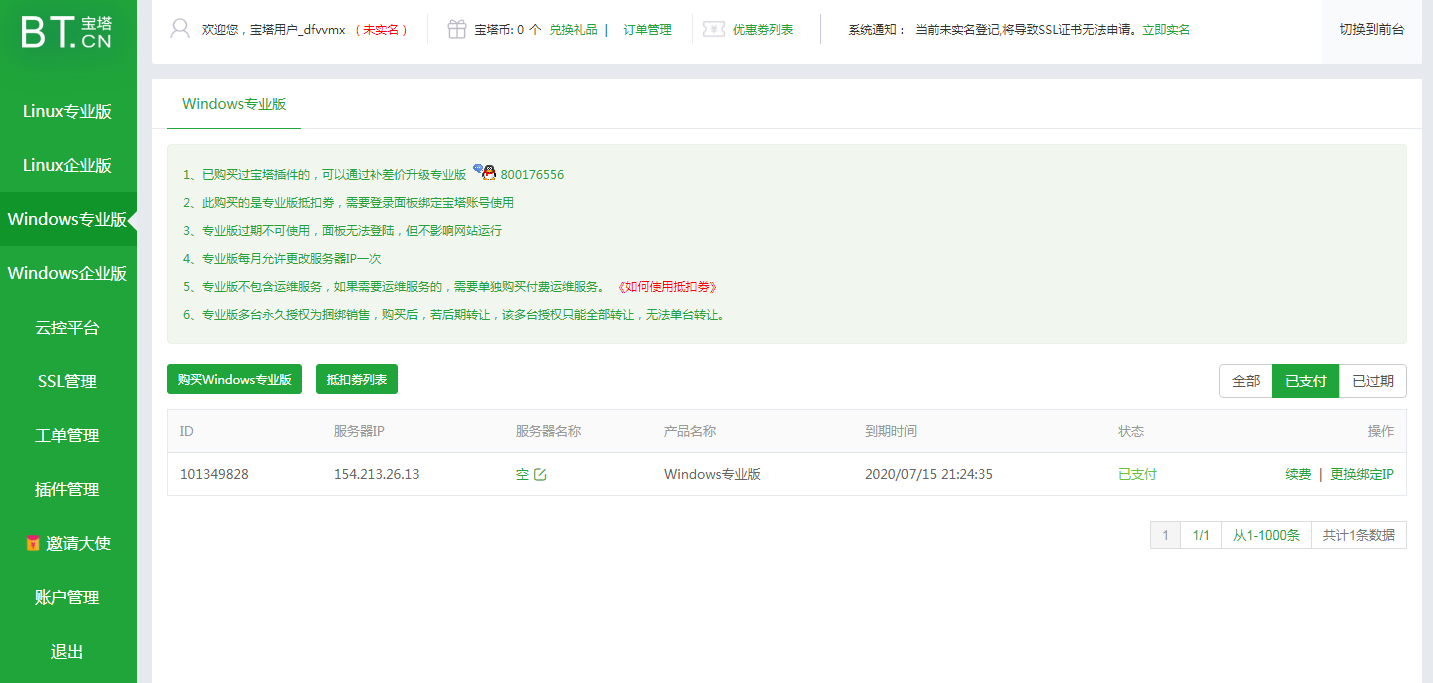Click the 共计1条数据 total count
The image size is (1433, 683).
click(1358, 535)
